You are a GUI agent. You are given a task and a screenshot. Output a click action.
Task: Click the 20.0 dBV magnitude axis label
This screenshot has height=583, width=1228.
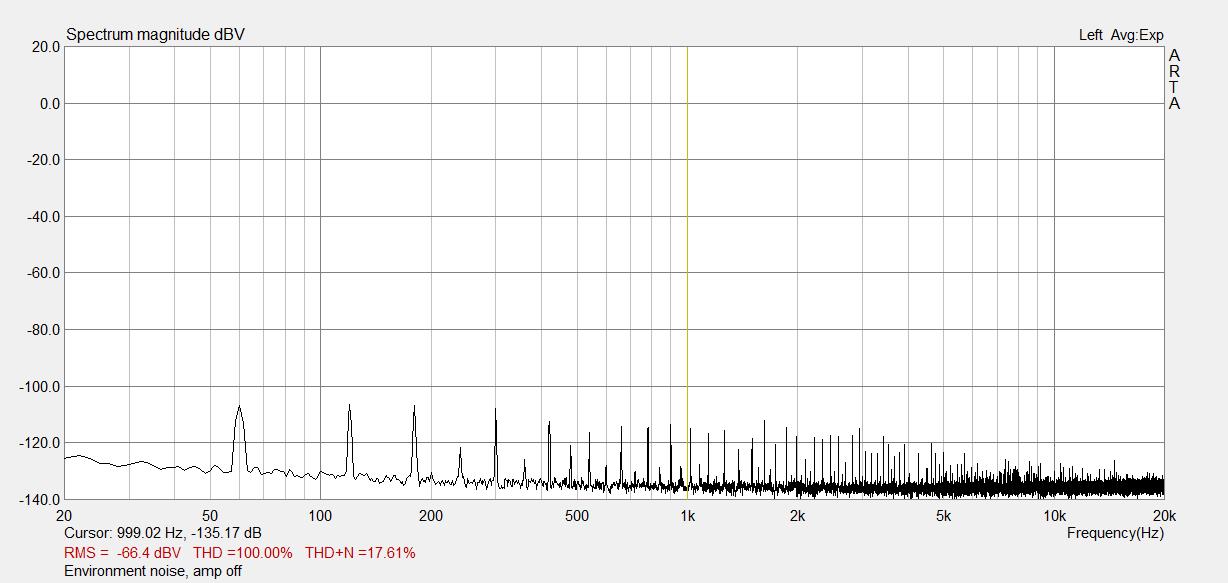(45, 47)
